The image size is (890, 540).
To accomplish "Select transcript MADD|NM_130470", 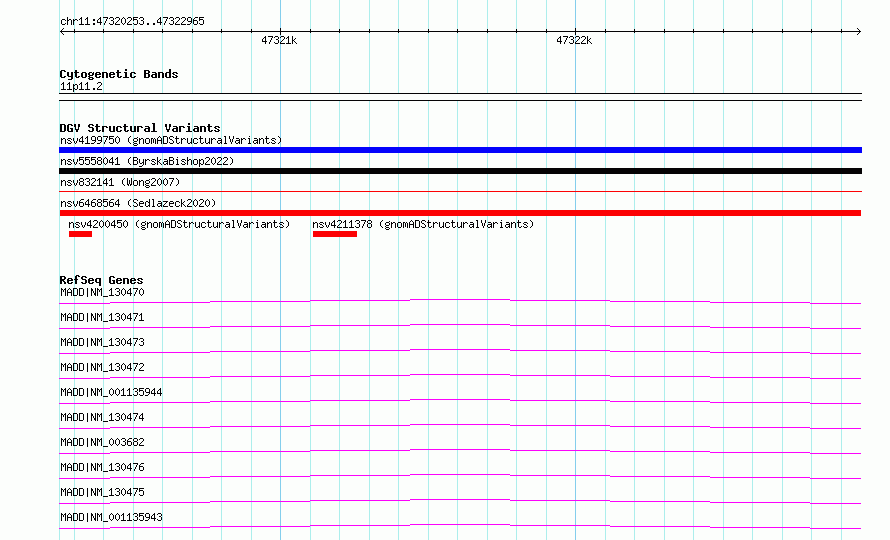I will (102, 292).
